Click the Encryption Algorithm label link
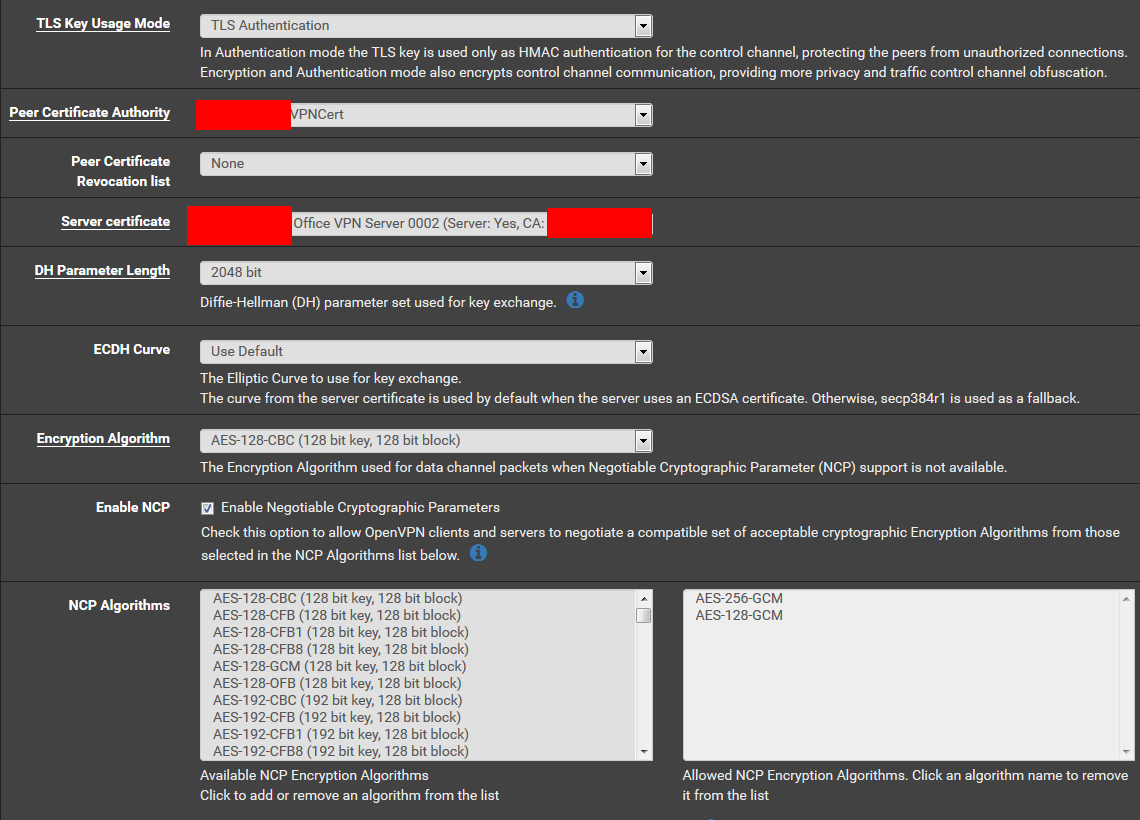 pyautogui.click(x=103, y=439)
